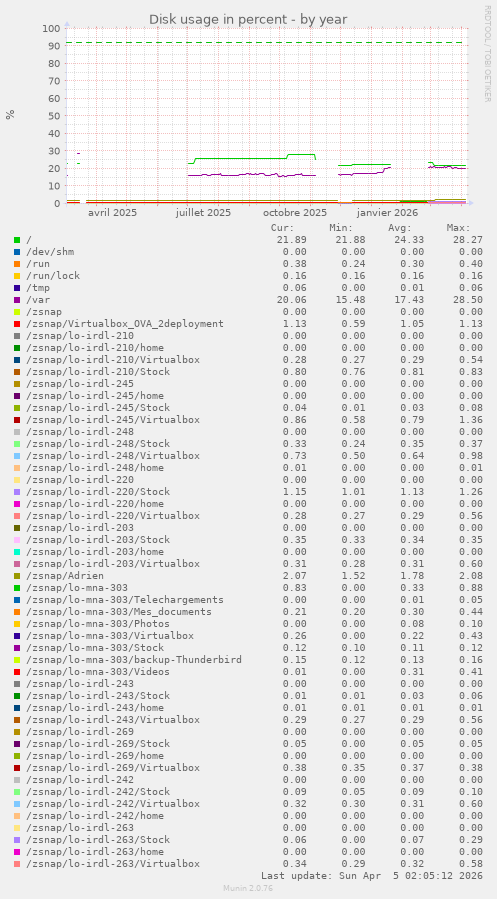Click the /zsnap/lo-irdl-203/Virtualbox label
Viewport: 497px width, 899px height.
(113, 564)
